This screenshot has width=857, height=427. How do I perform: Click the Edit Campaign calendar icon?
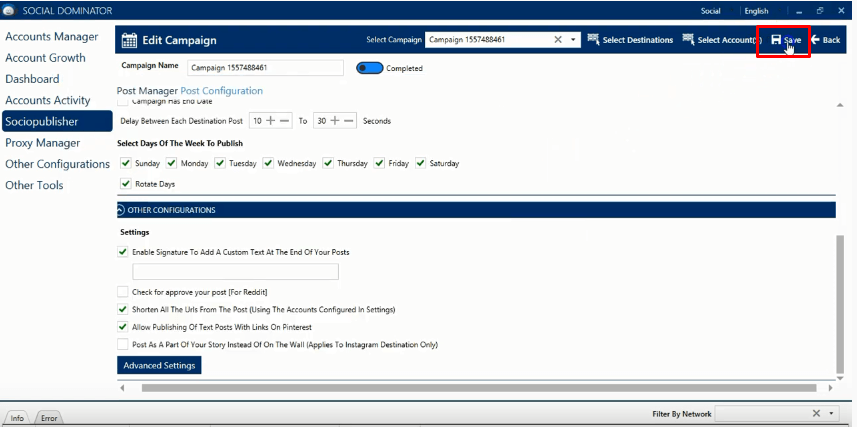(129, 40)
